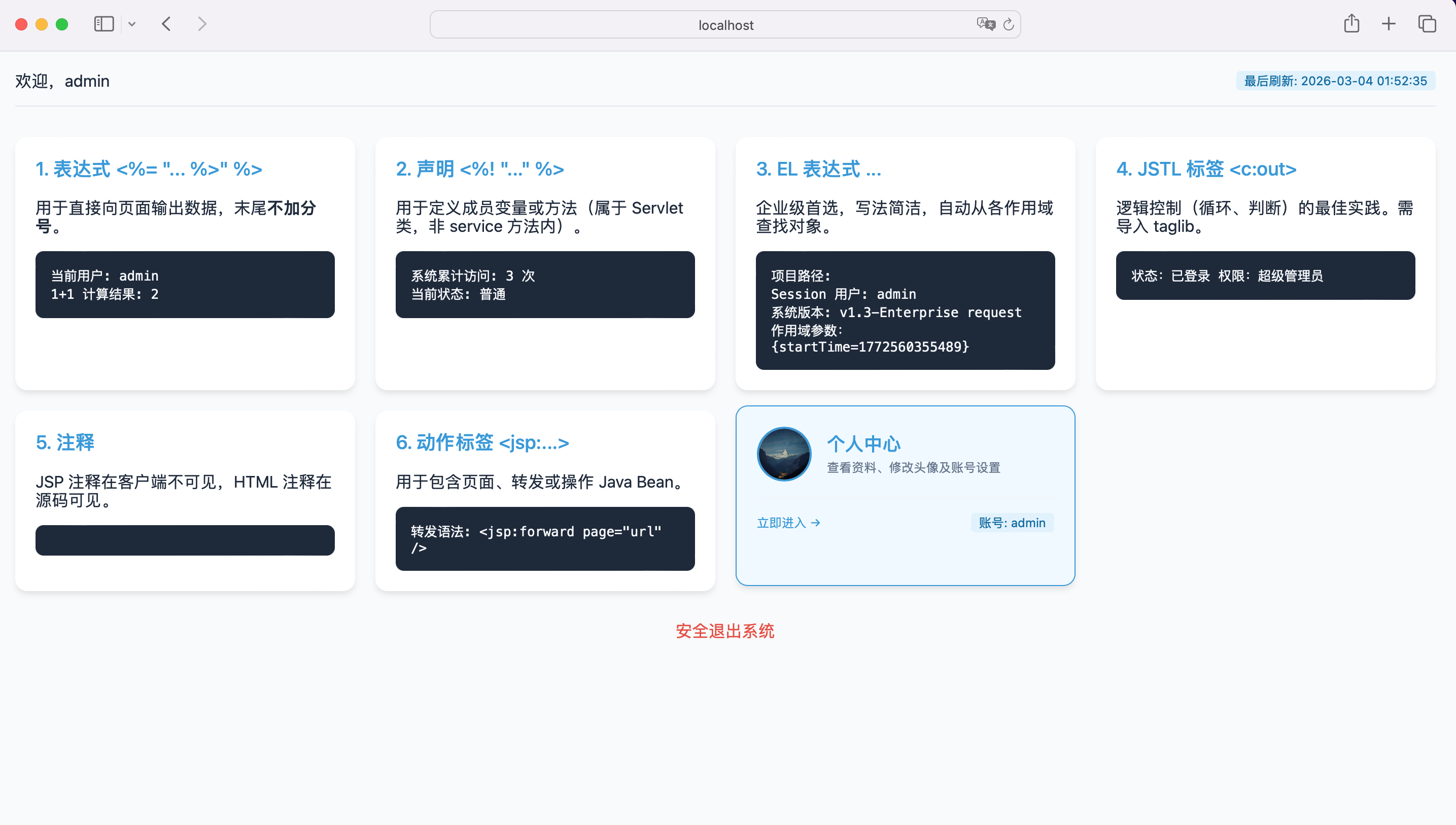
Task: Click the 安全退出系统 logout link
Action: click(x=724, y=631)
